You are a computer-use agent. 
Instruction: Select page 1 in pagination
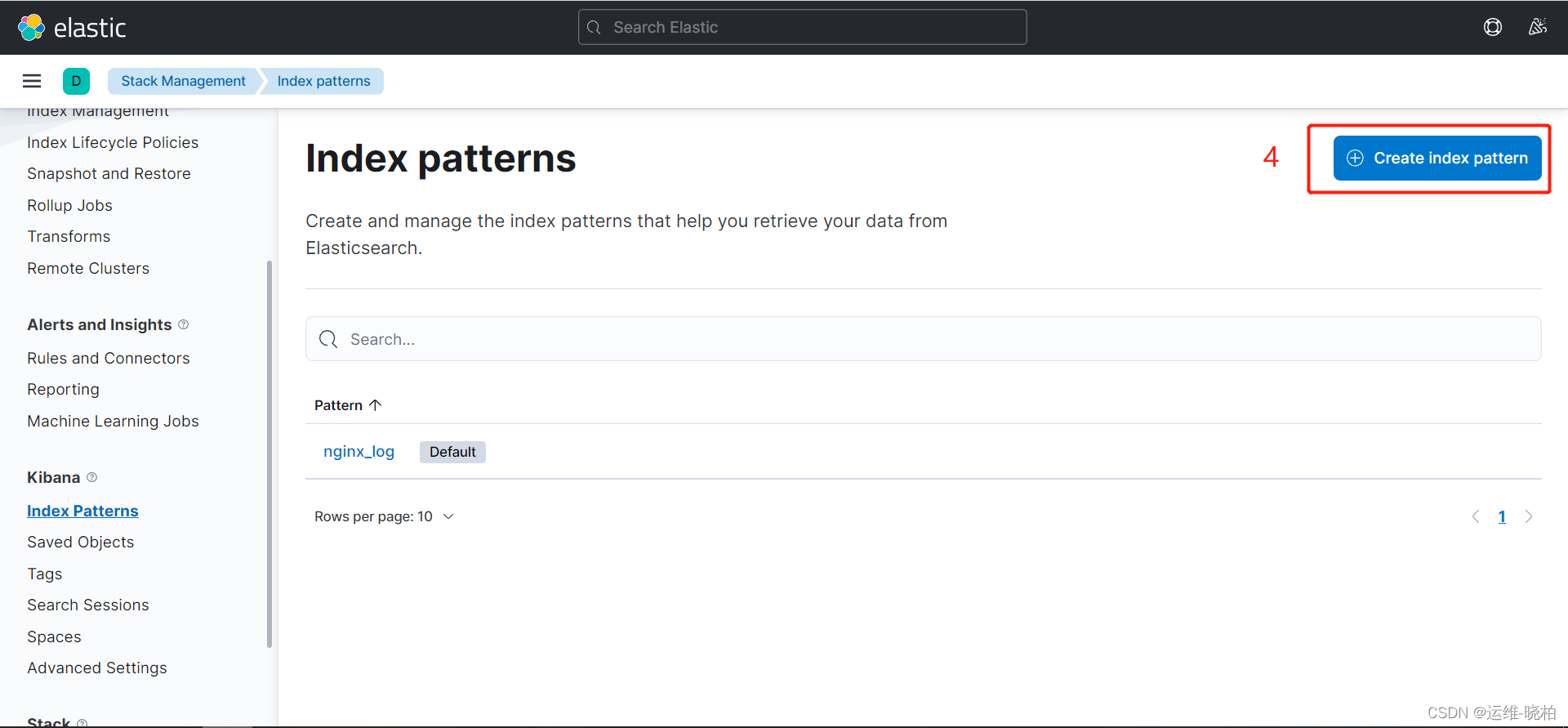pyautogui.click(x=1502, y=516)
